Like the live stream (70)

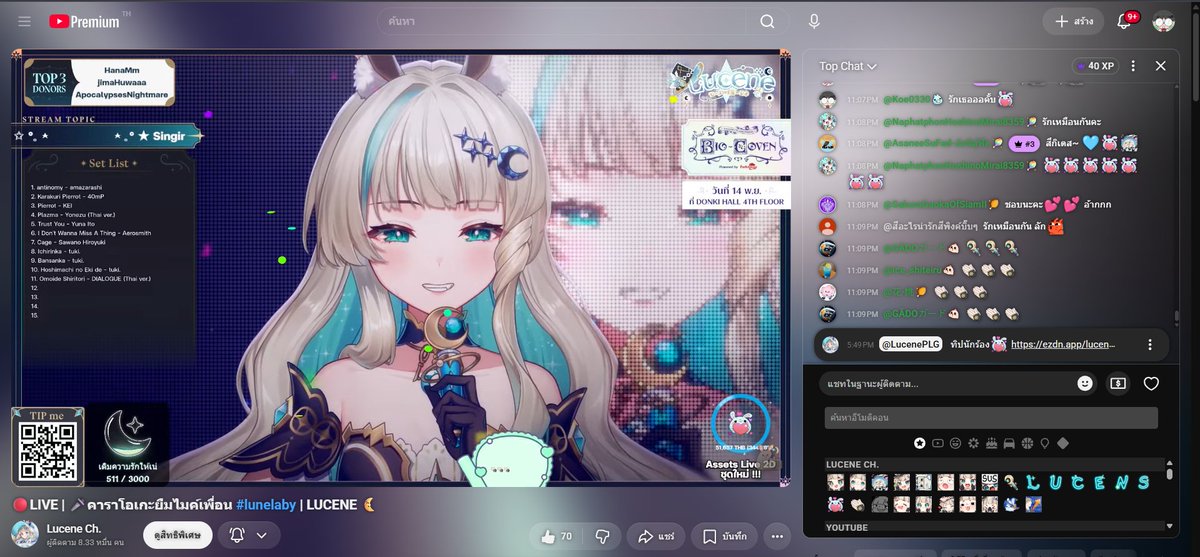(x=556, y=536)
